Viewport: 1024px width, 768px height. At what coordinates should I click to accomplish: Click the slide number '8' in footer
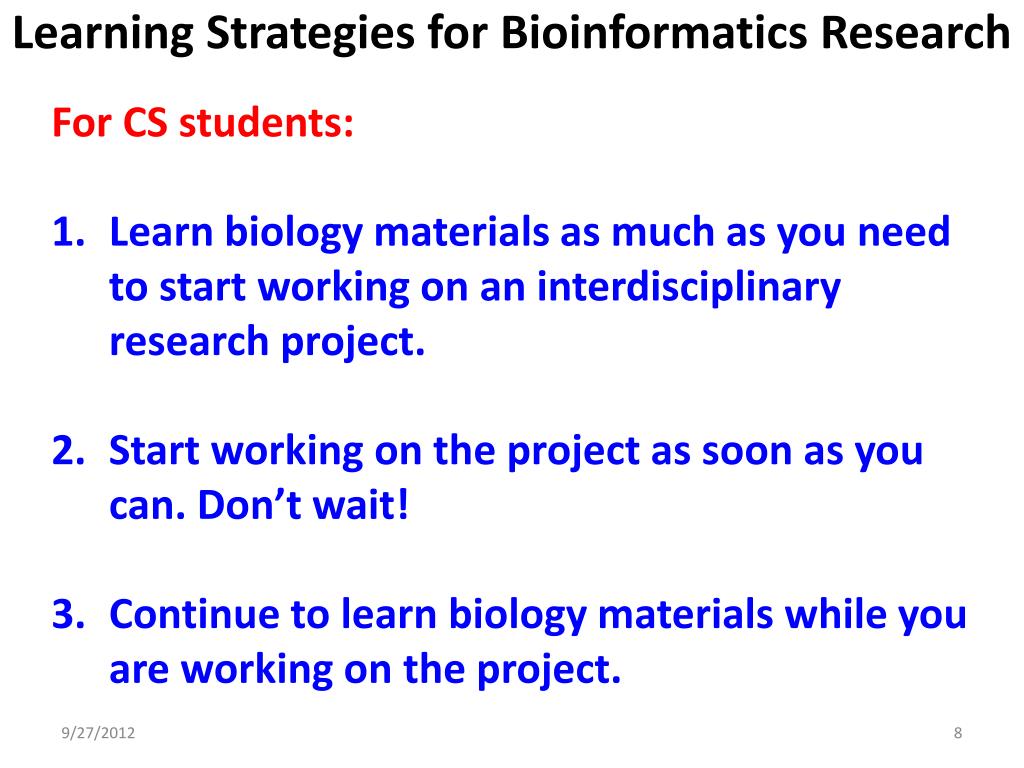click(957, 733)
